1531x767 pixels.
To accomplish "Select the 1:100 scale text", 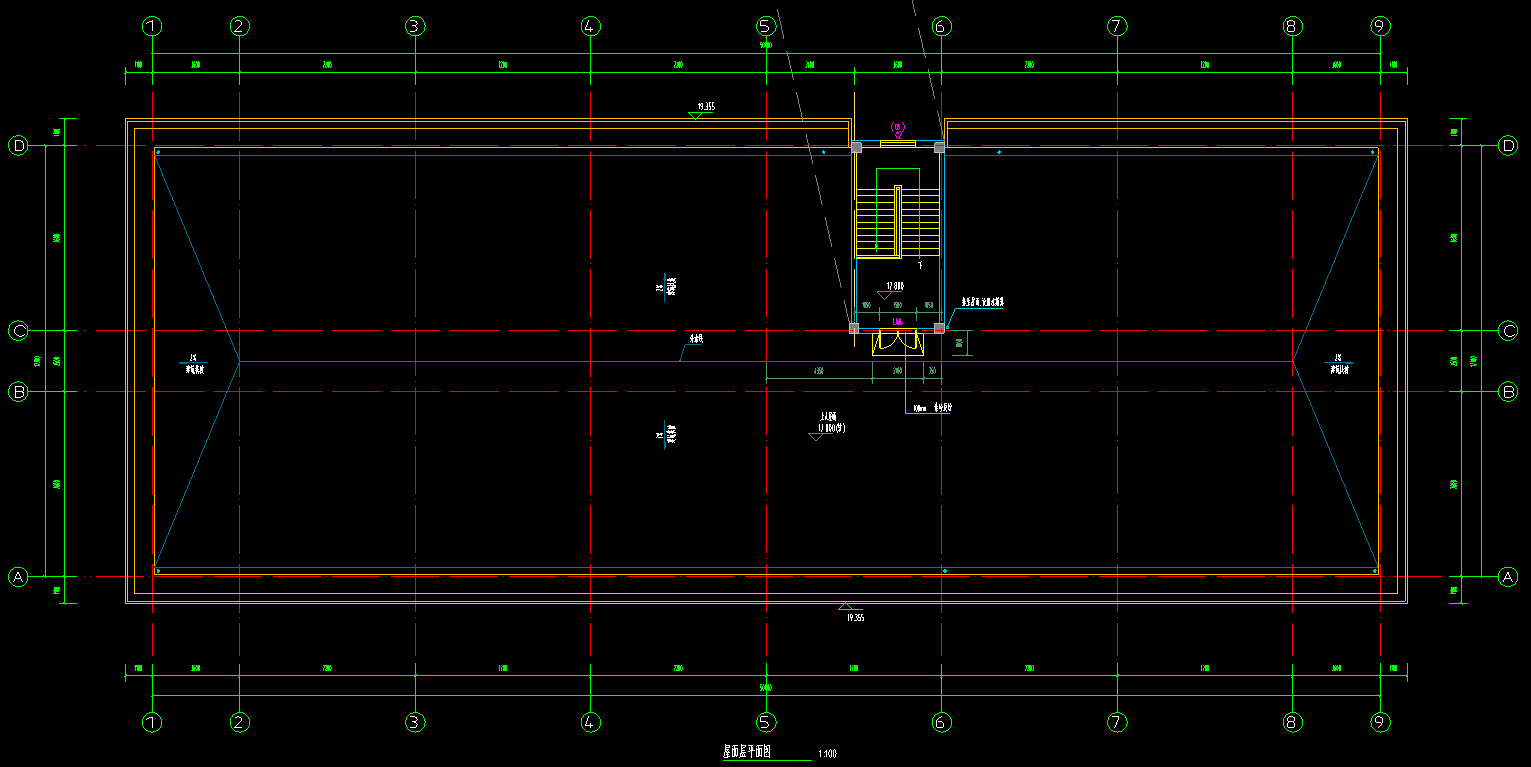I will tap(827, 753).
